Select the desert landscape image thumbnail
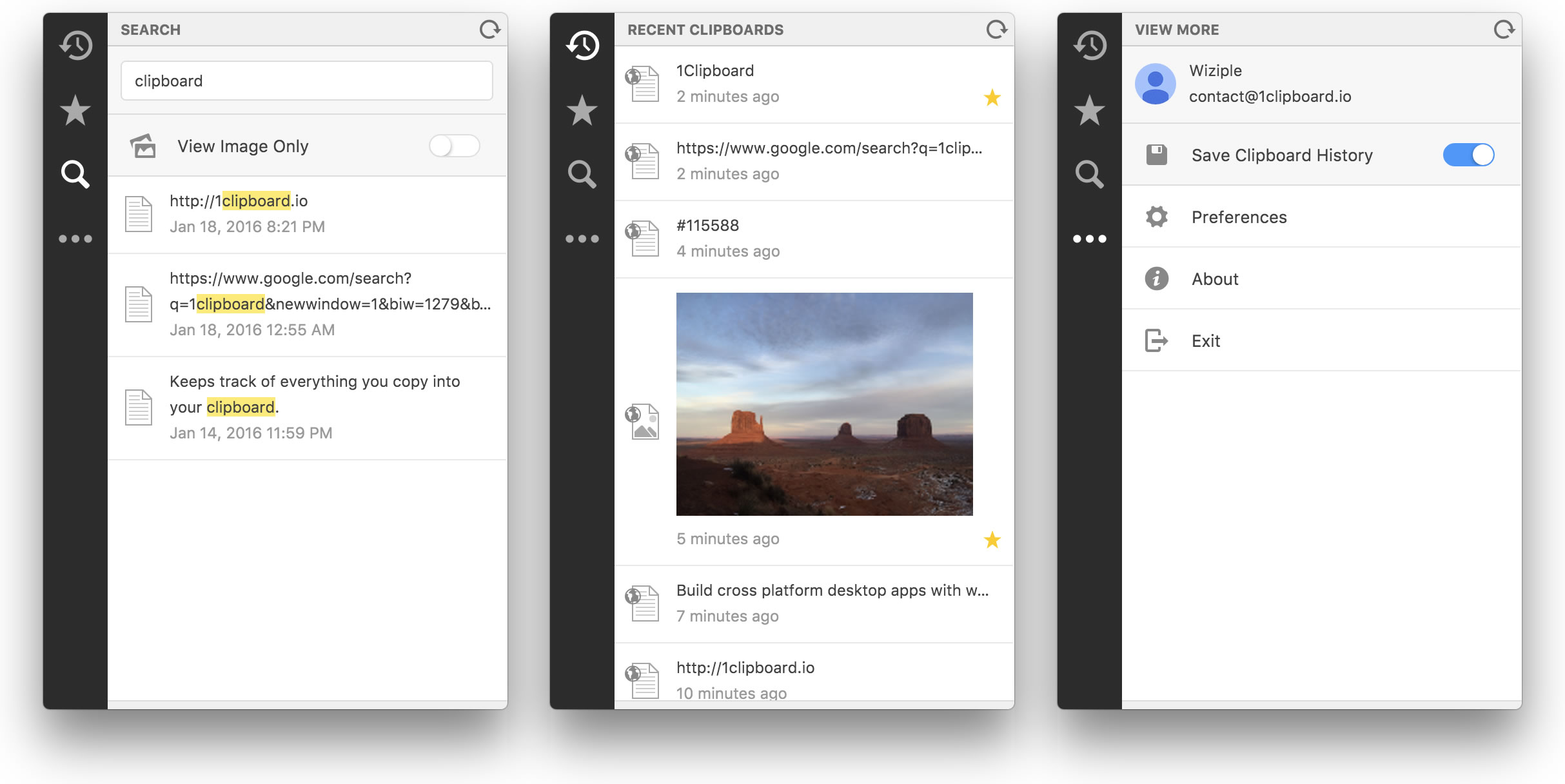Screen dimensions: 1565x784 tap(824, 404)
